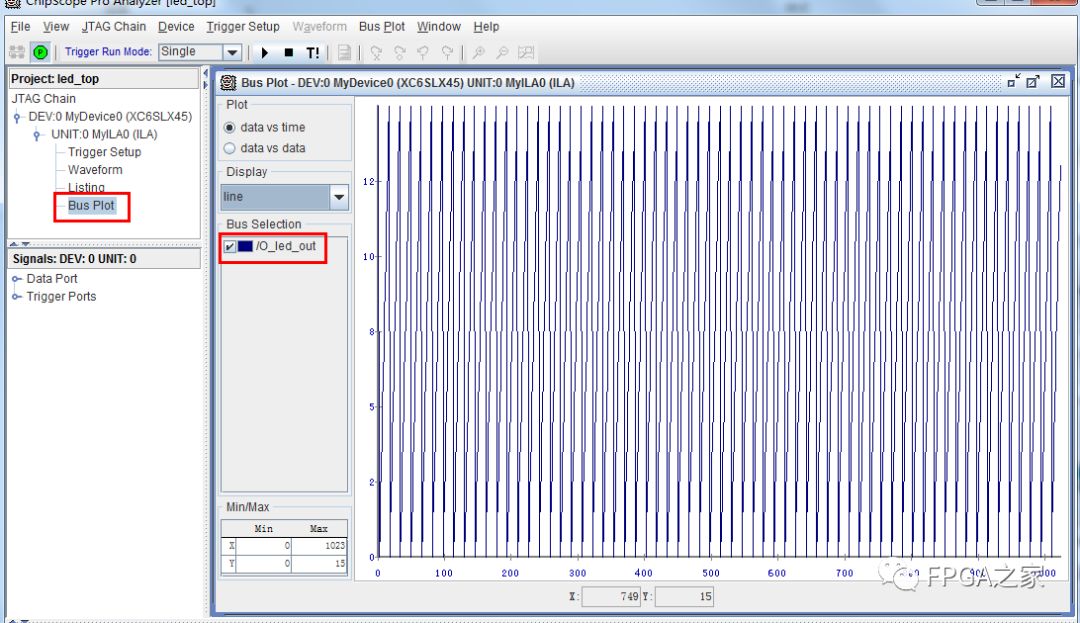Click the zoom fit toolbar icon

point(526,52)
